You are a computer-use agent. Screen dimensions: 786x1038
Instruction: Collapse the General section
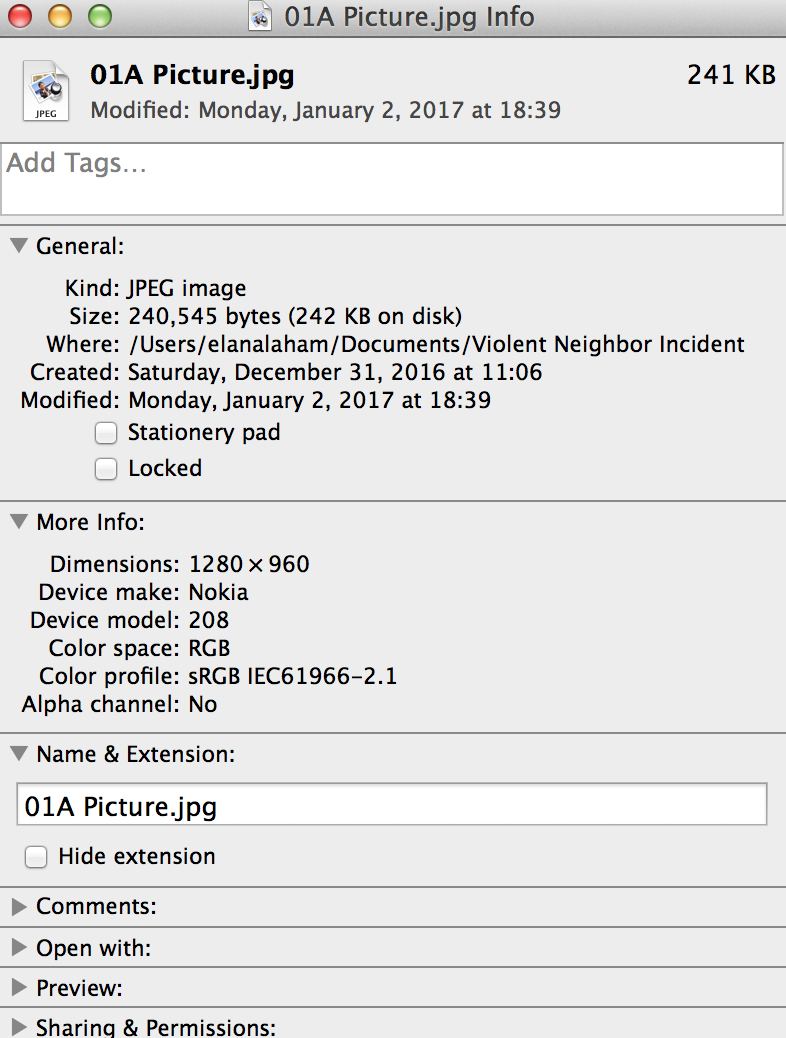coord(19,246)
